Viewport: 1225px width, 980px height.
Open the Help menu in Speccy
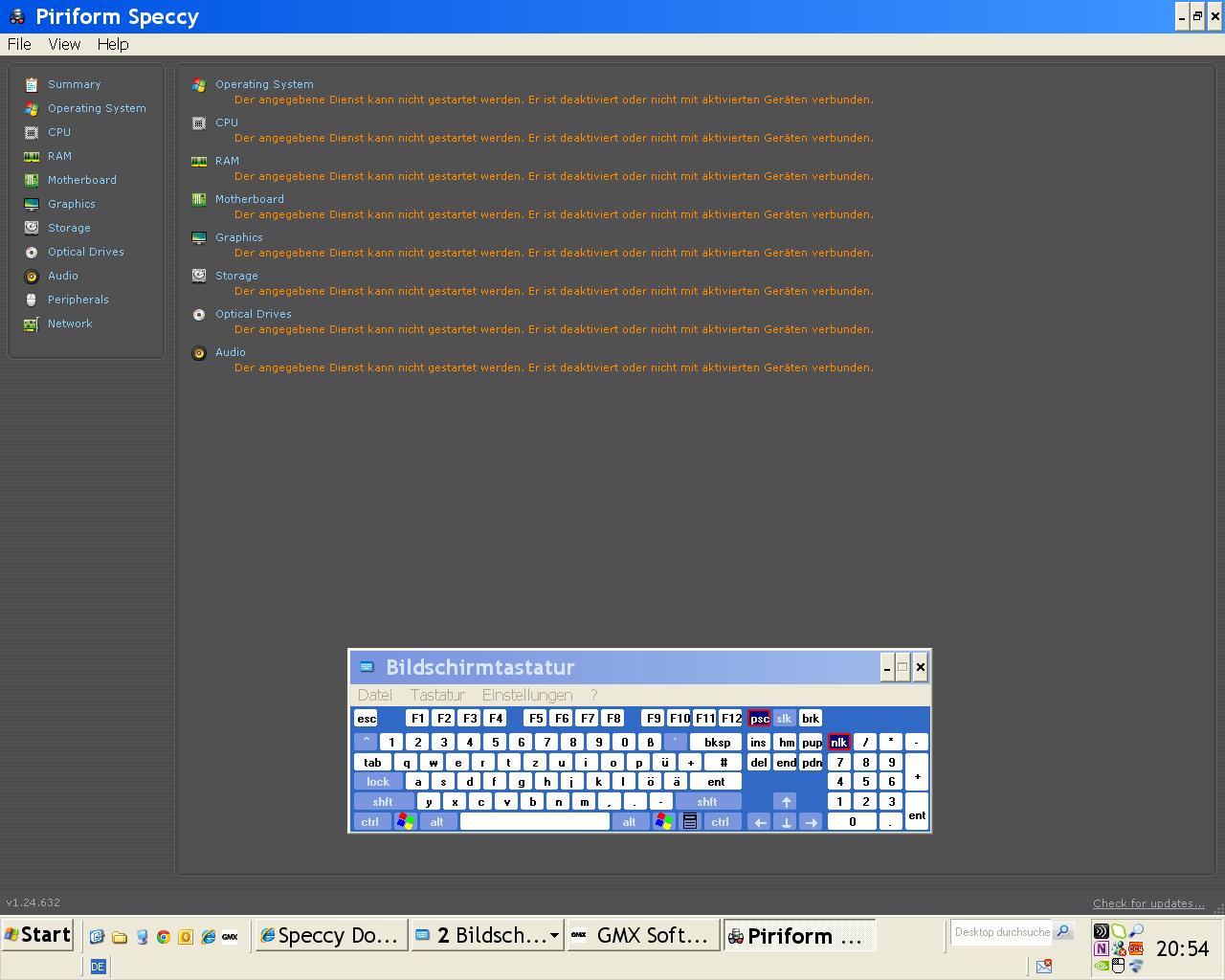coord(113,44)
